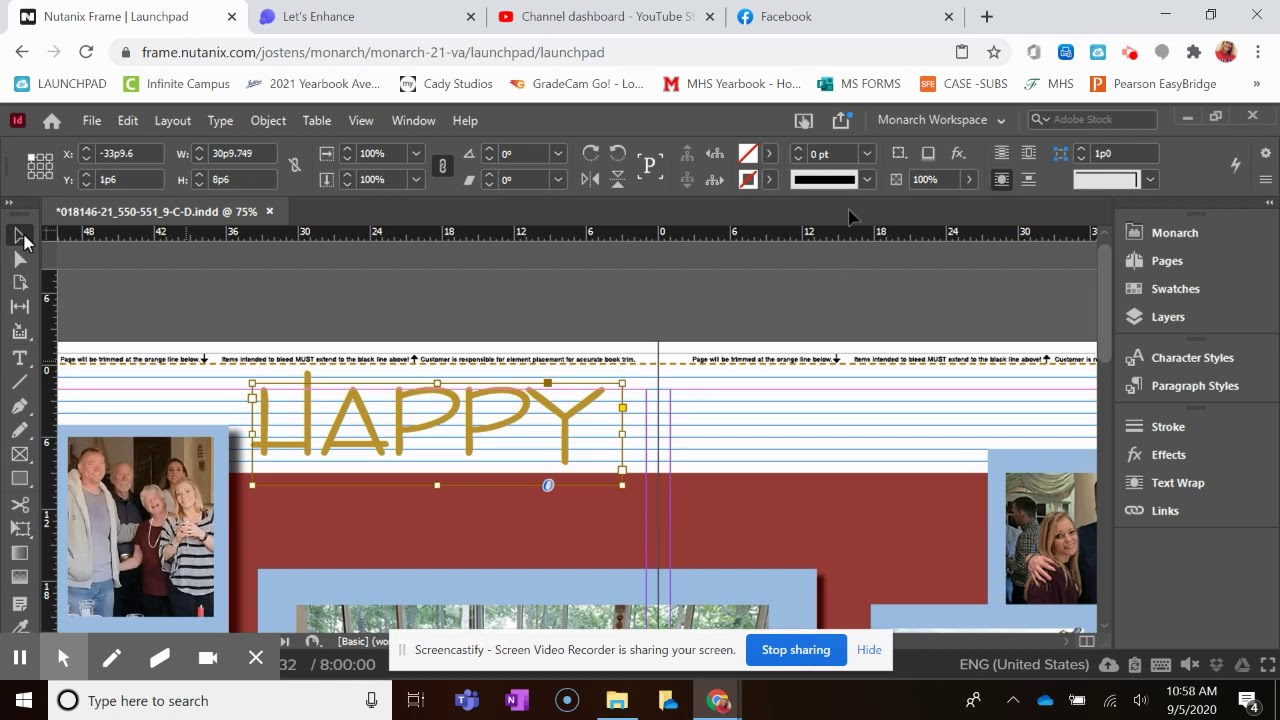
Task: Select the Line tool
Action: tap(19, 382)
